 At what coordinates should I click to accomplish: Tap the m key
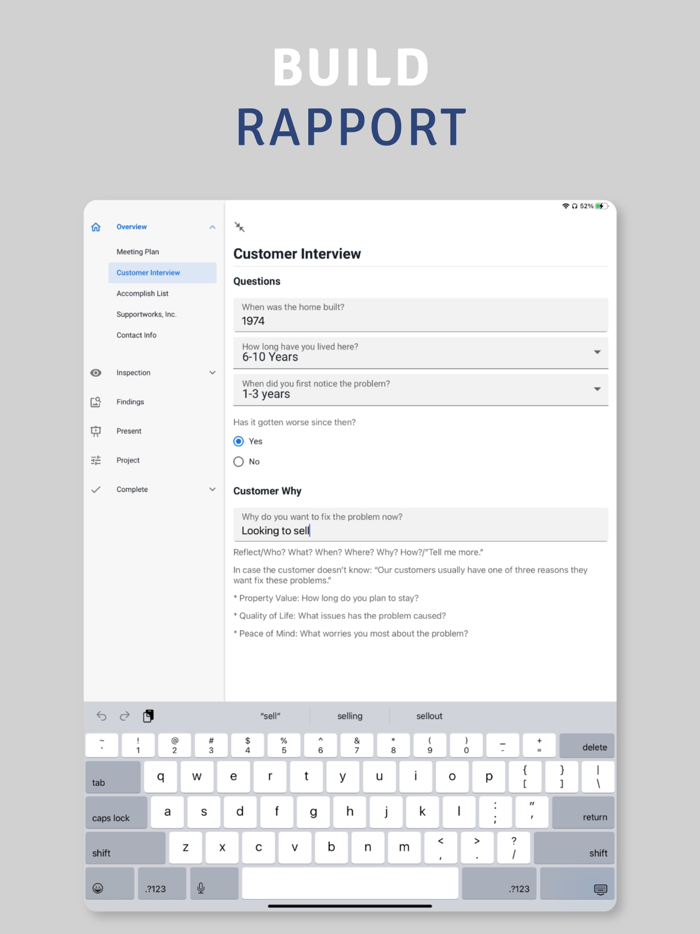[405, 848]
